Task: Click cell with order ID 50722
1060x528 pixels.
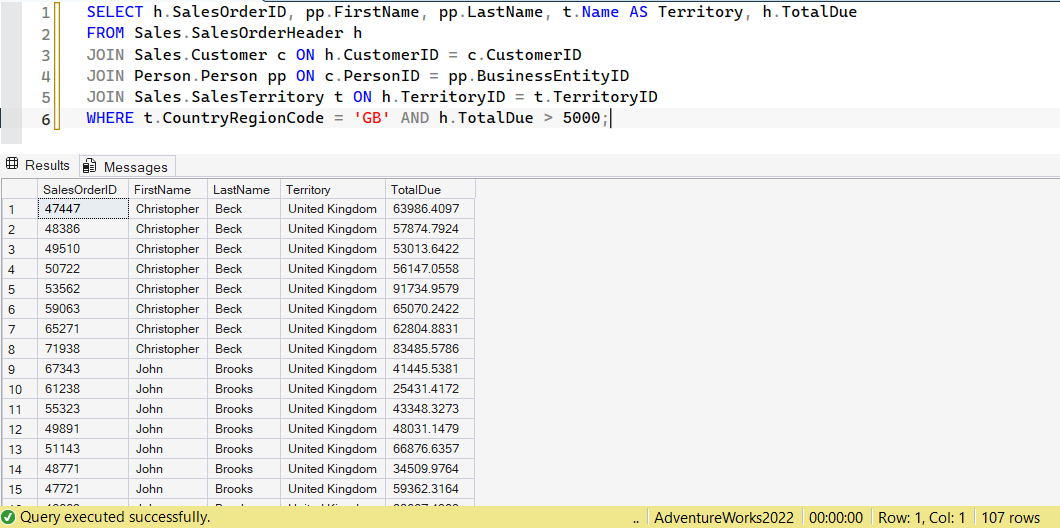Action: point(83,269)
